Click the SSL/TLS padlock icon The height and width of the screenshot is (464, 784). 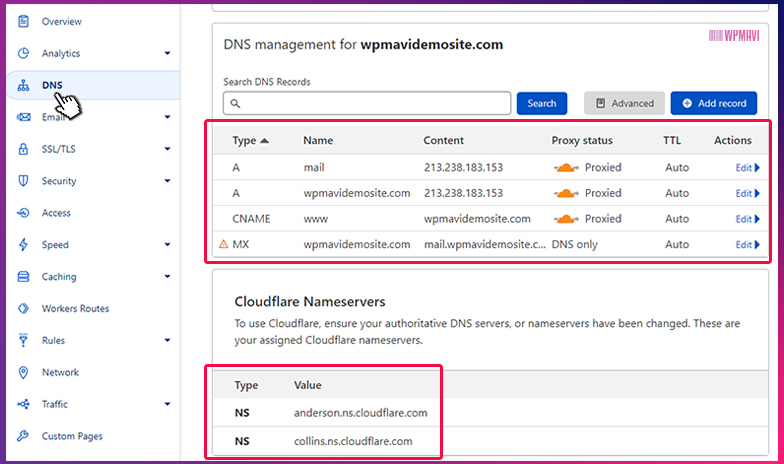[x=23, y=148]
